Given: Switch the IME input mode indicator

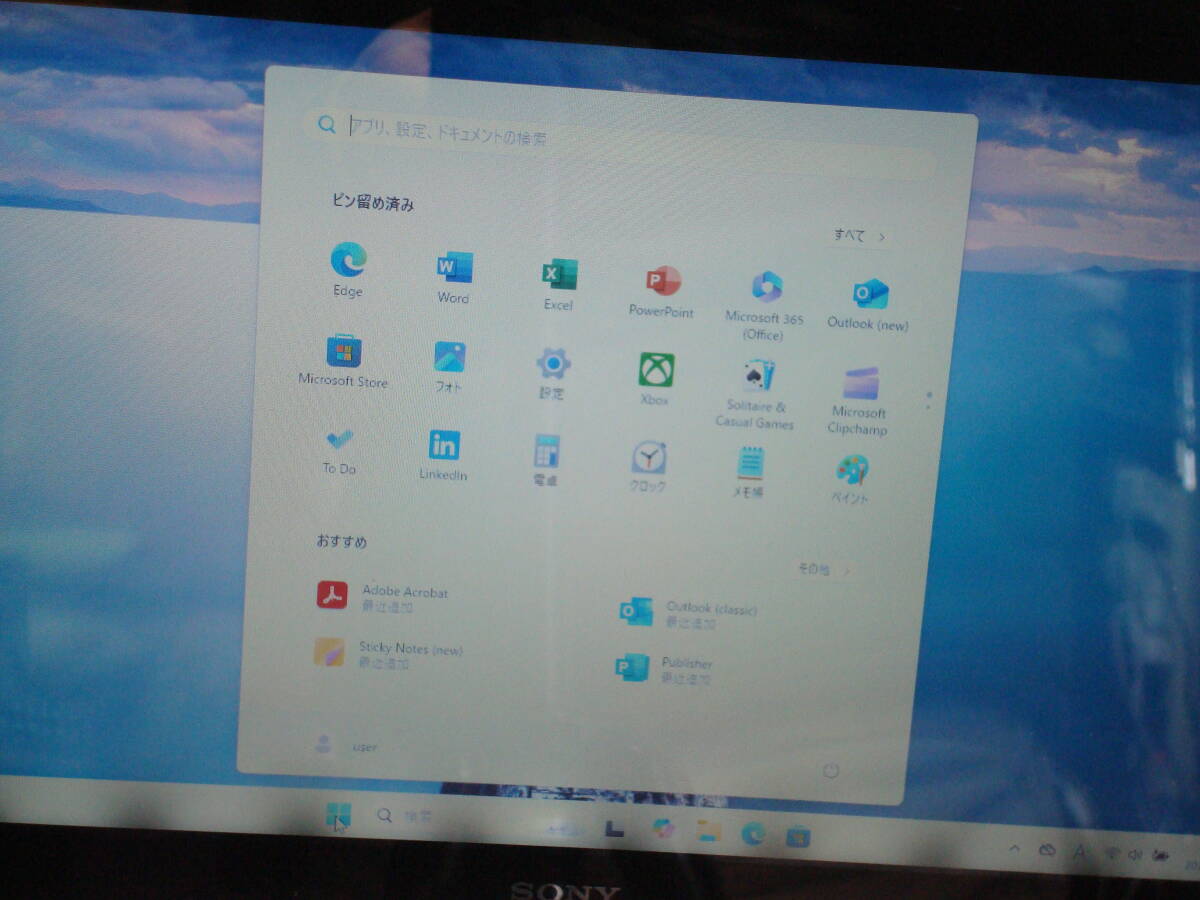Looking at the screenshot, I should 1080,852.
